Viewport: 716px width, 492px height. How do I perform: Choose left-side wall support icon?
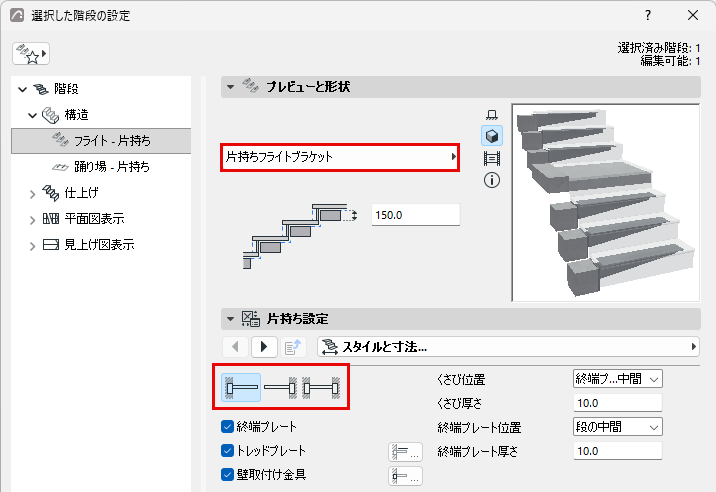coord(241,388)
